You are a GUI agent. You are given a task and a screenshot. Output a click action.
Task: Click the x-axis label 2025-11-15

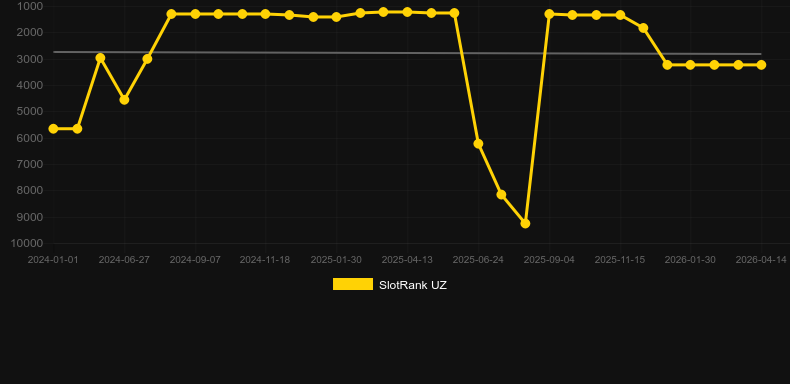pos(620,260)
